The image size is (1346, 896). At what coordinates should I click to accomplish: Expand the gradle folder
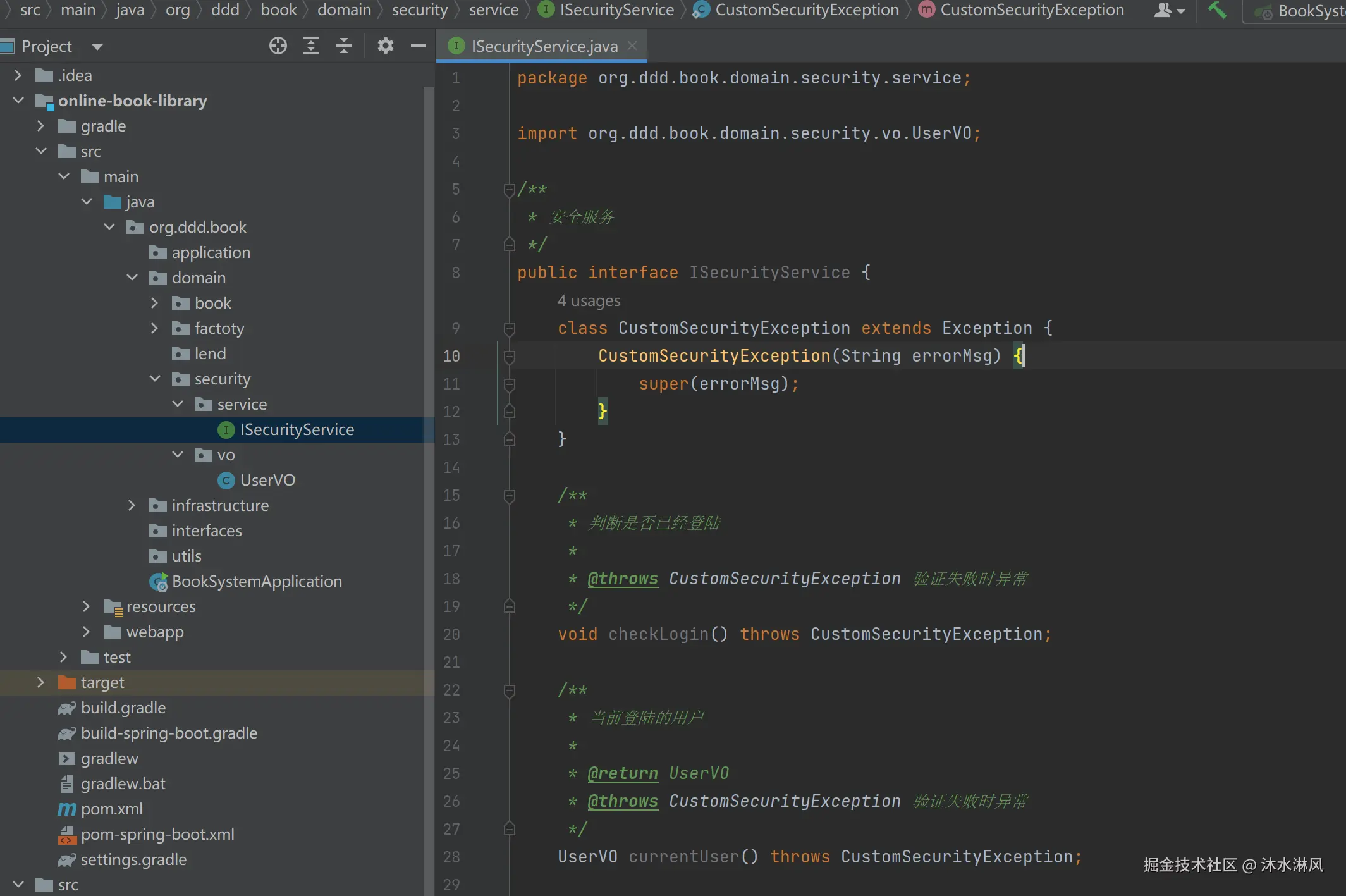click(x=40, y=126)
